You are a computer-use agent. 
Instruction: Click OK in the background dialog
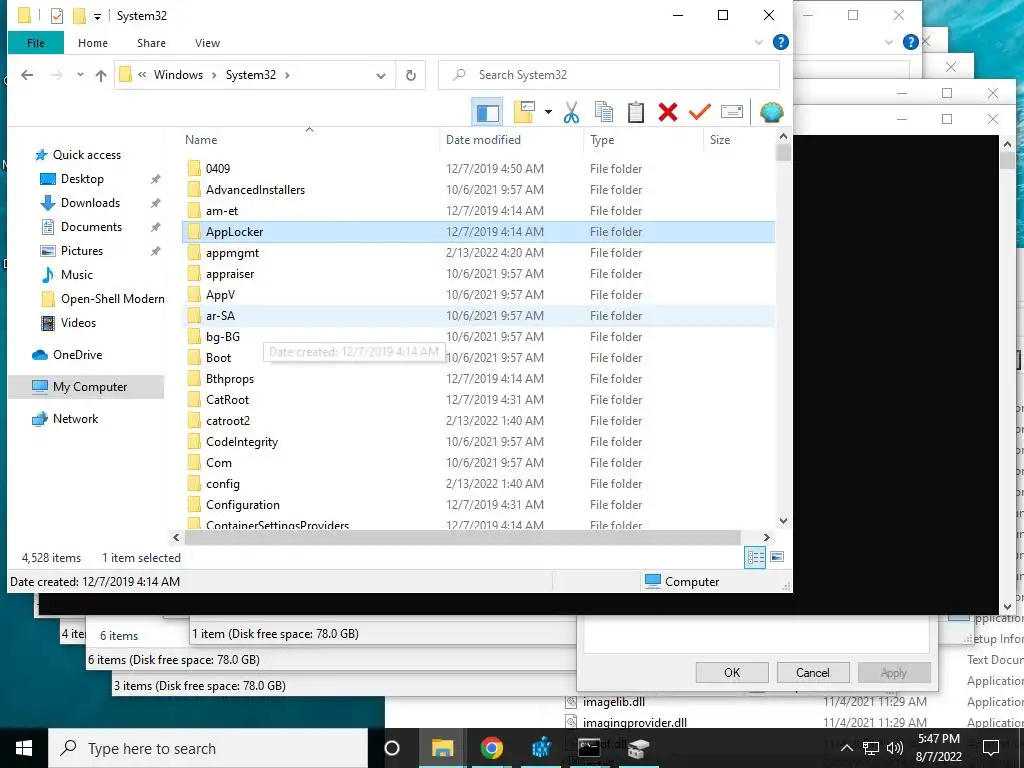732,673
